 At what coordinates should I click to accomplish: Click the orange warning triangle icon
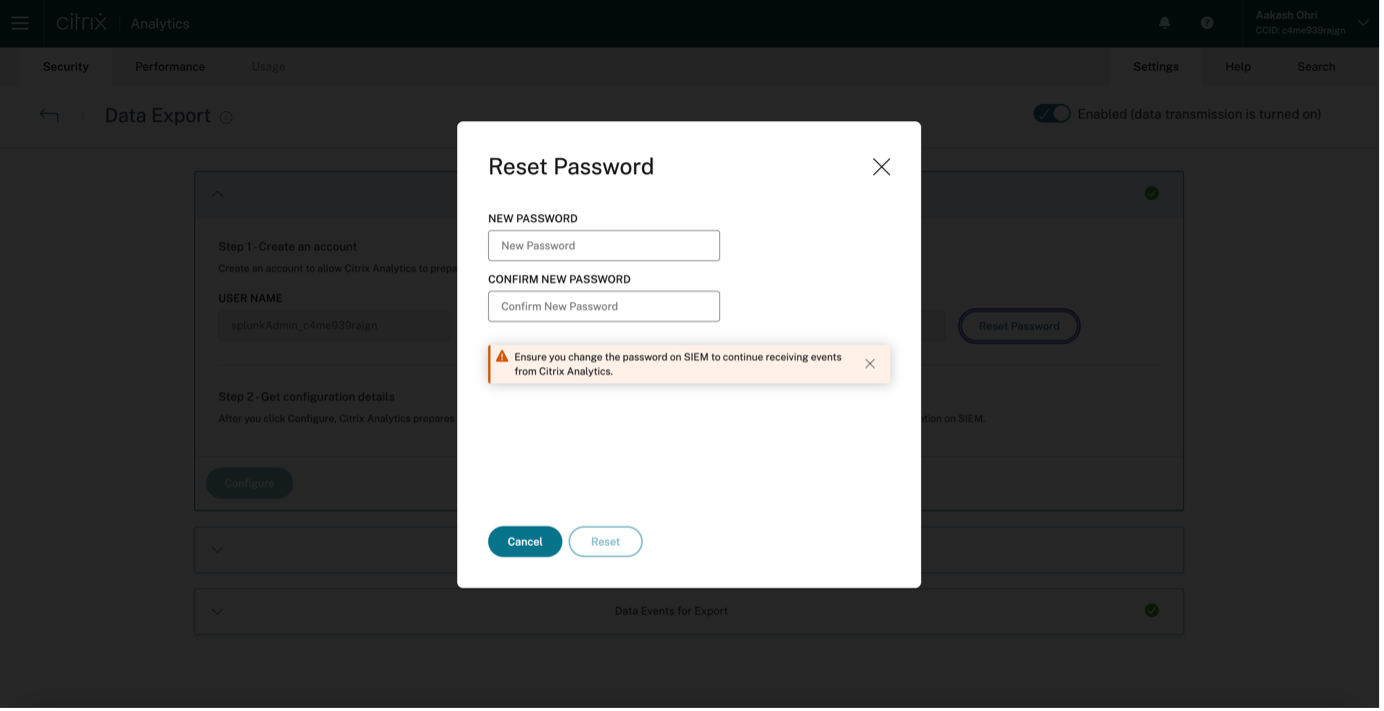tap(502, 357)
